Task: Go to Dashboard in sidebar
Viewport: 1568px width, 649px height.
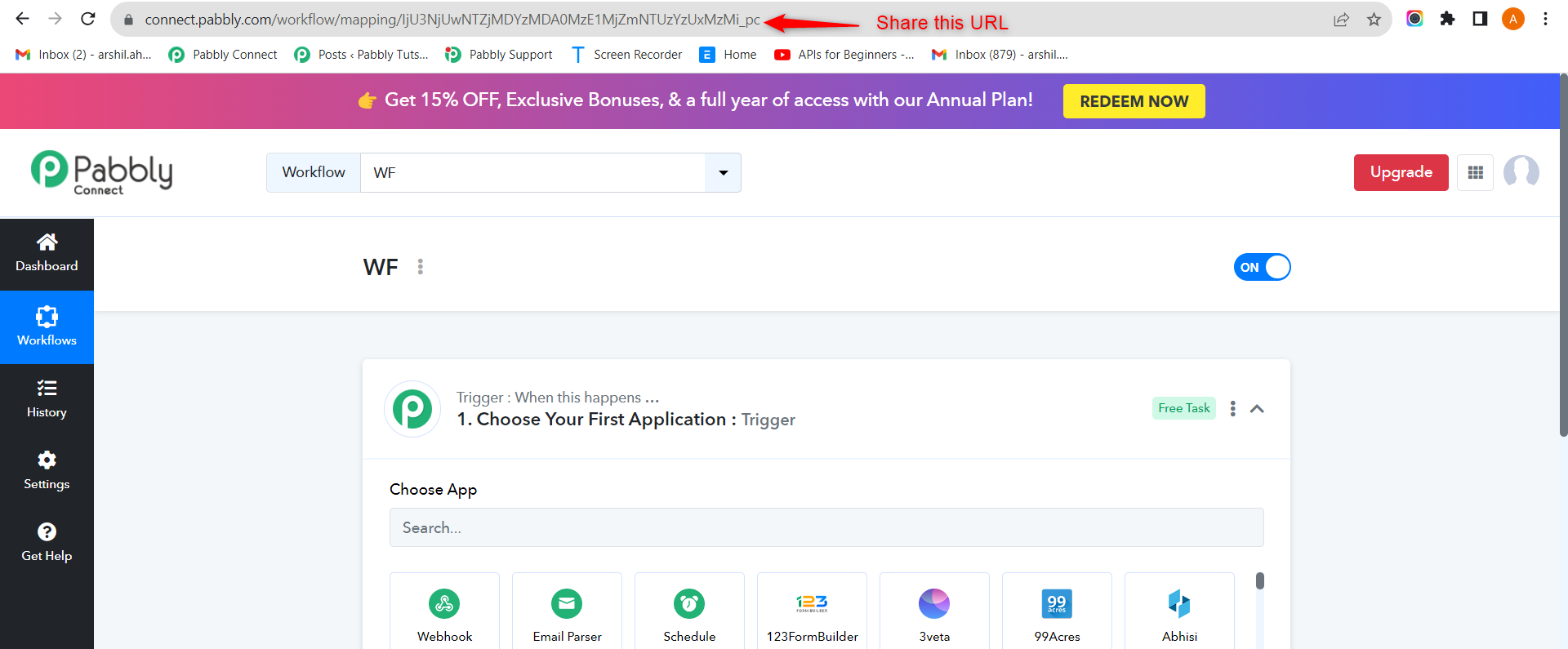Action: [47, 254]
